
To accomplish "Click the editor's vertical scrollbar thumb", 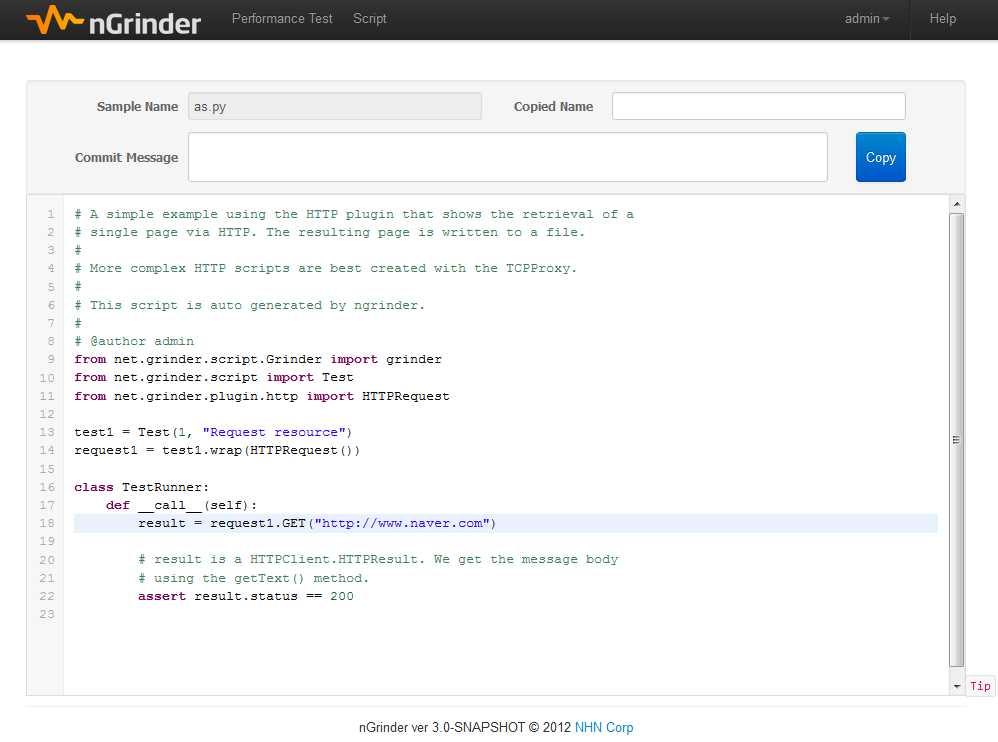I will click(x=957, y=440).
